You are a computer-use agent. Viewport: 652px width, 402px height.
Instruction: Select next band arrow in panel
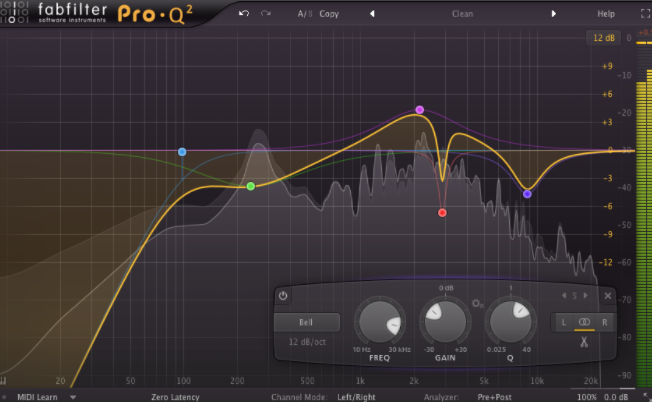[x=585, y=296]
